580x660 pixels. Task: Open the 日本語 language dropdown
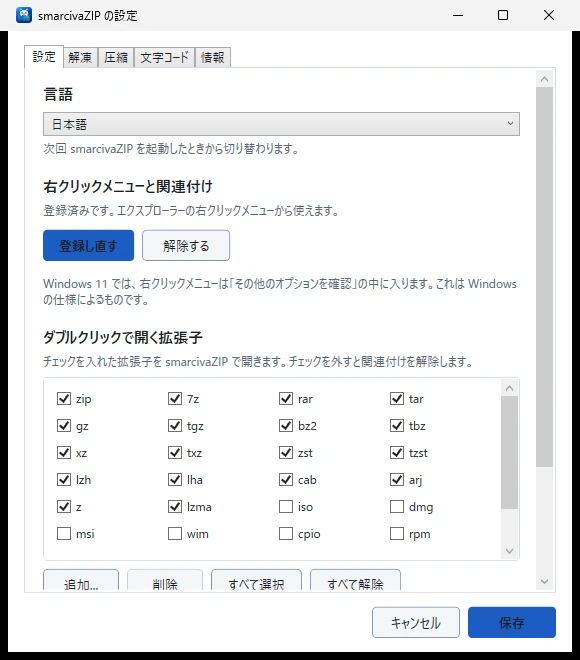[x=281, y=124]
